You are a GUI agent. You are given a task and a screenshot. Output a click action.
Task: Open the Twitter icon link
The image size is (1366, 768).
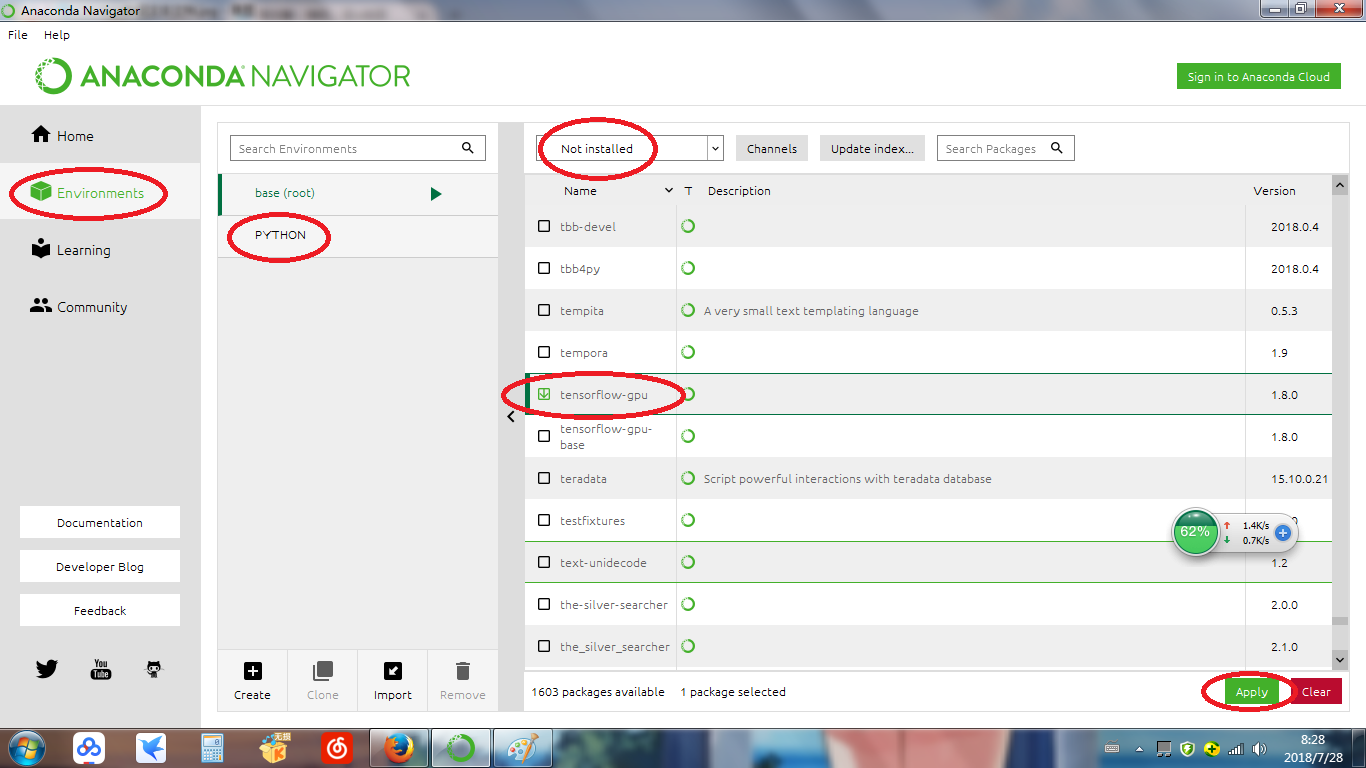[47, 669]
